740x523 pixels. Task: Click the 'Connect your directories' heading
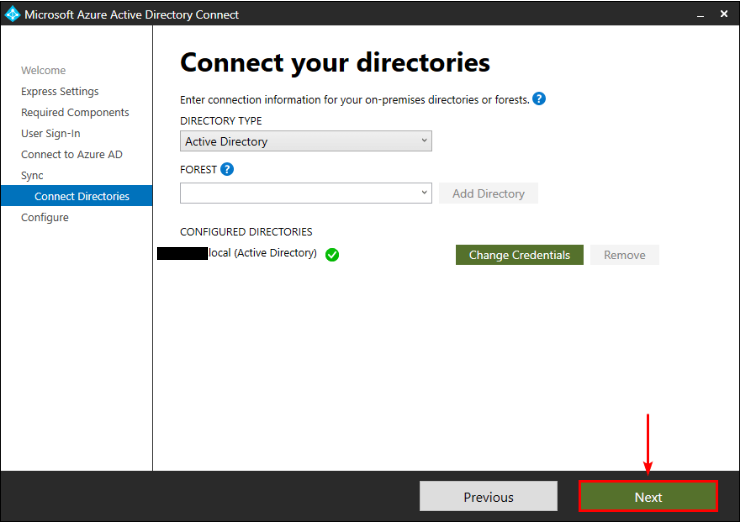(x=335, y=63)
